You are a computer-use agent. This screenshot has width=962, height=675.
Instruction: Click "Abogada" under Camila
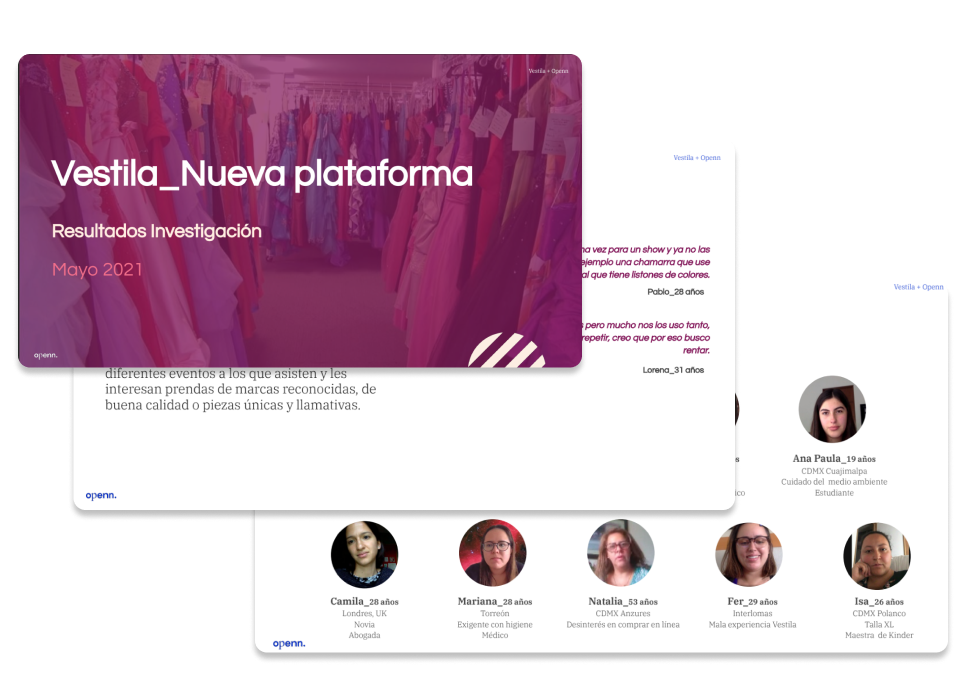coord(364,635)
